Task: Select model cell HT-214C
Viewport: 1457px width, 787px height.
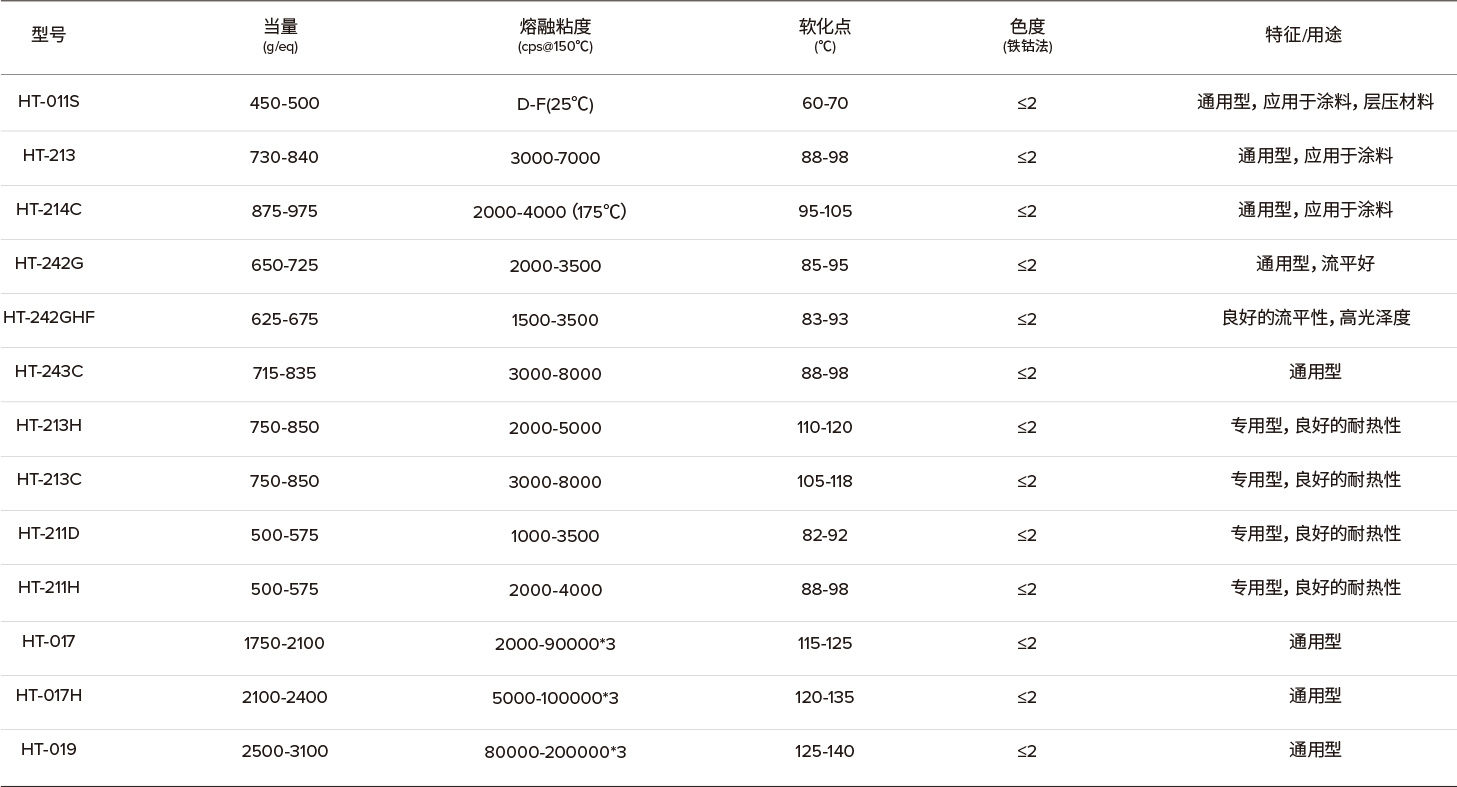Action: 48,210
